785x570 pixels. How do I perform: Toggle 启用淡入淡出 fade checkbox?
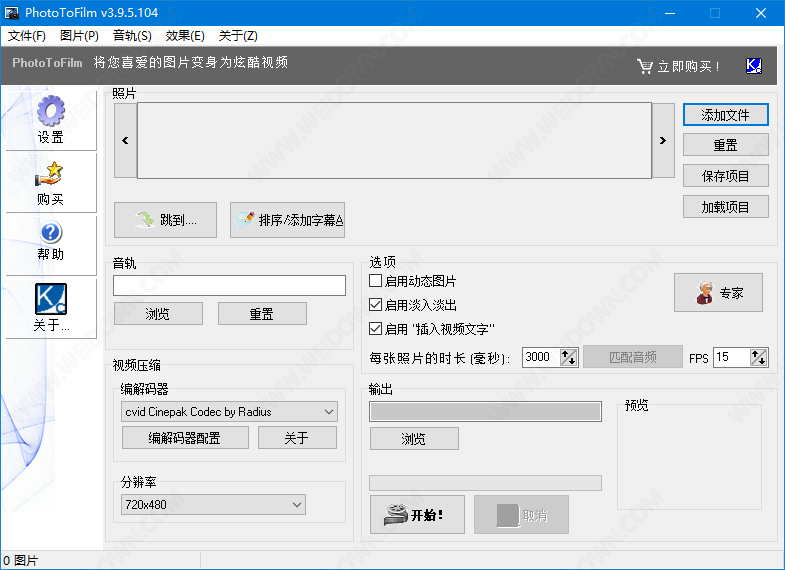375,305
